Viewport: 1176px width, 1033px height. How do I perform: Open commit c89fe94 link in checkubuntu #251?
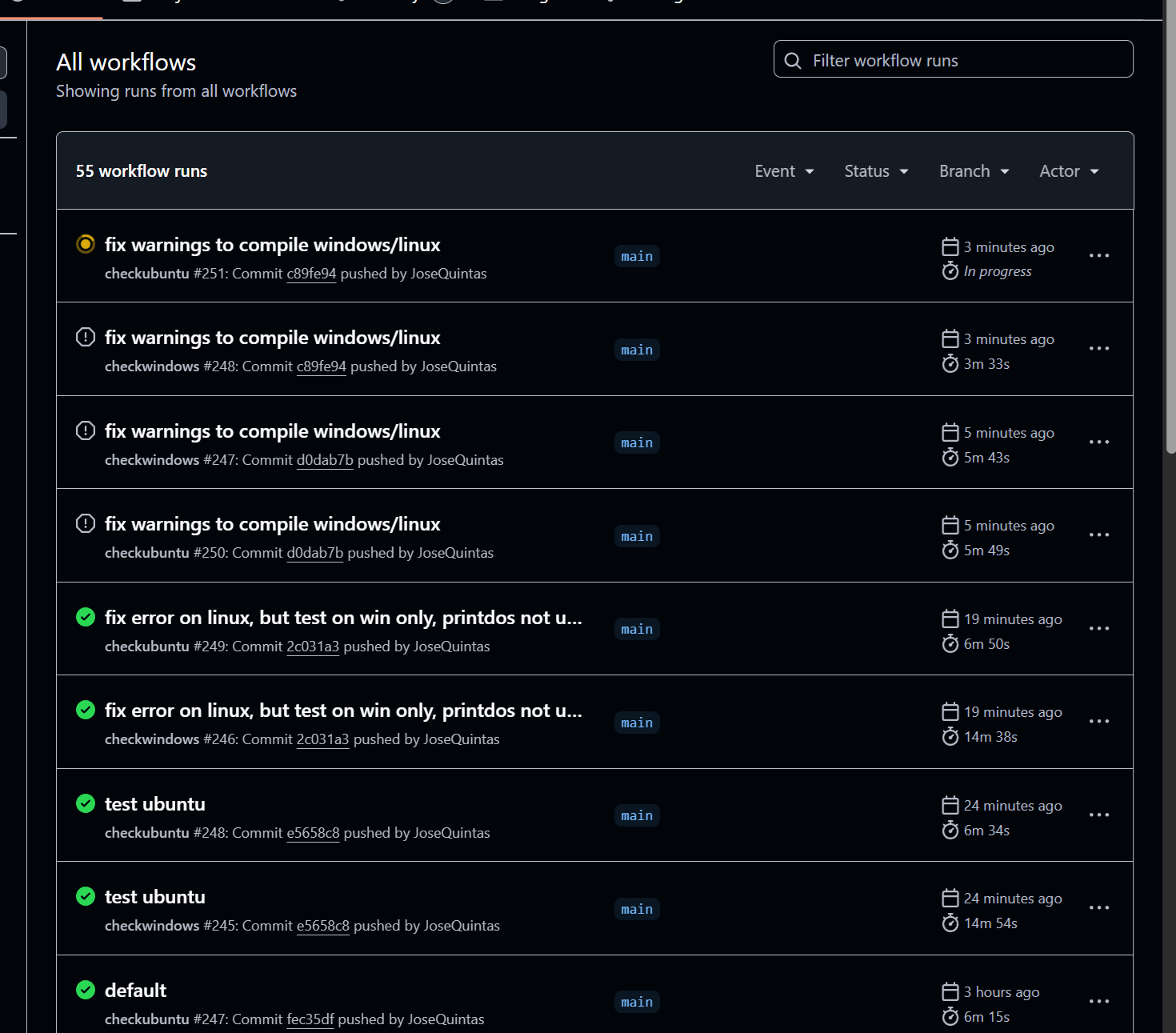coord(311,274)
